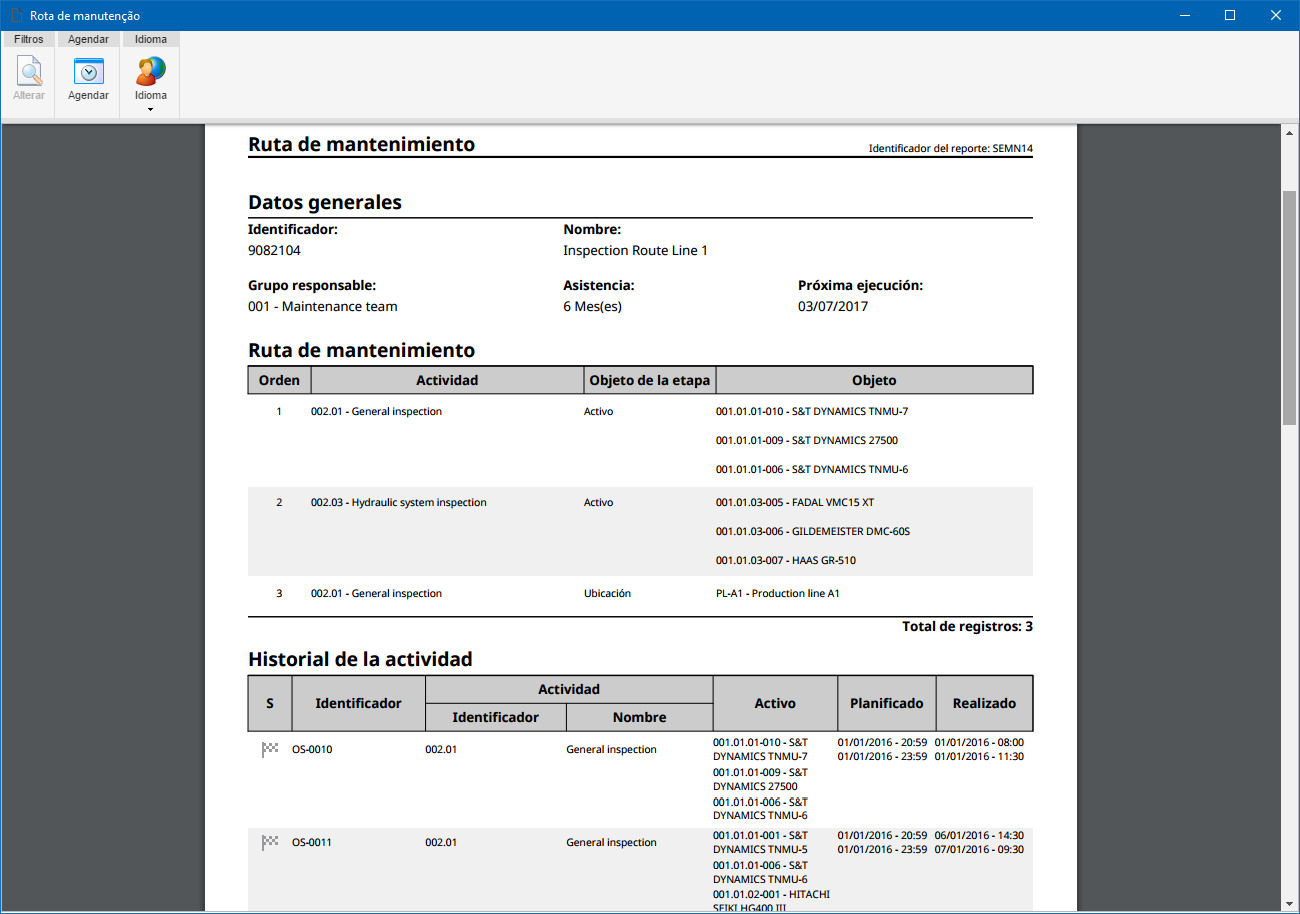Open the Agendar calendar clock icon

[88, 71]
